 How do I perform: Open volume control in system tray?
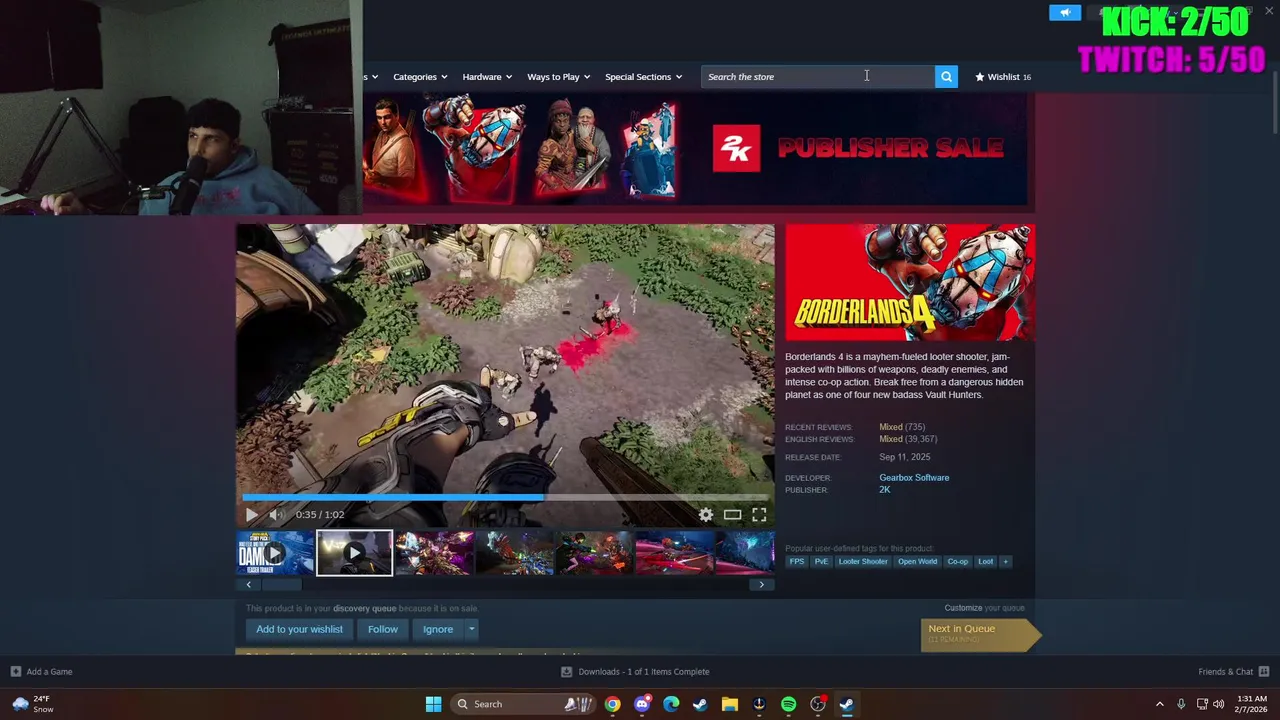(1218, 704)
